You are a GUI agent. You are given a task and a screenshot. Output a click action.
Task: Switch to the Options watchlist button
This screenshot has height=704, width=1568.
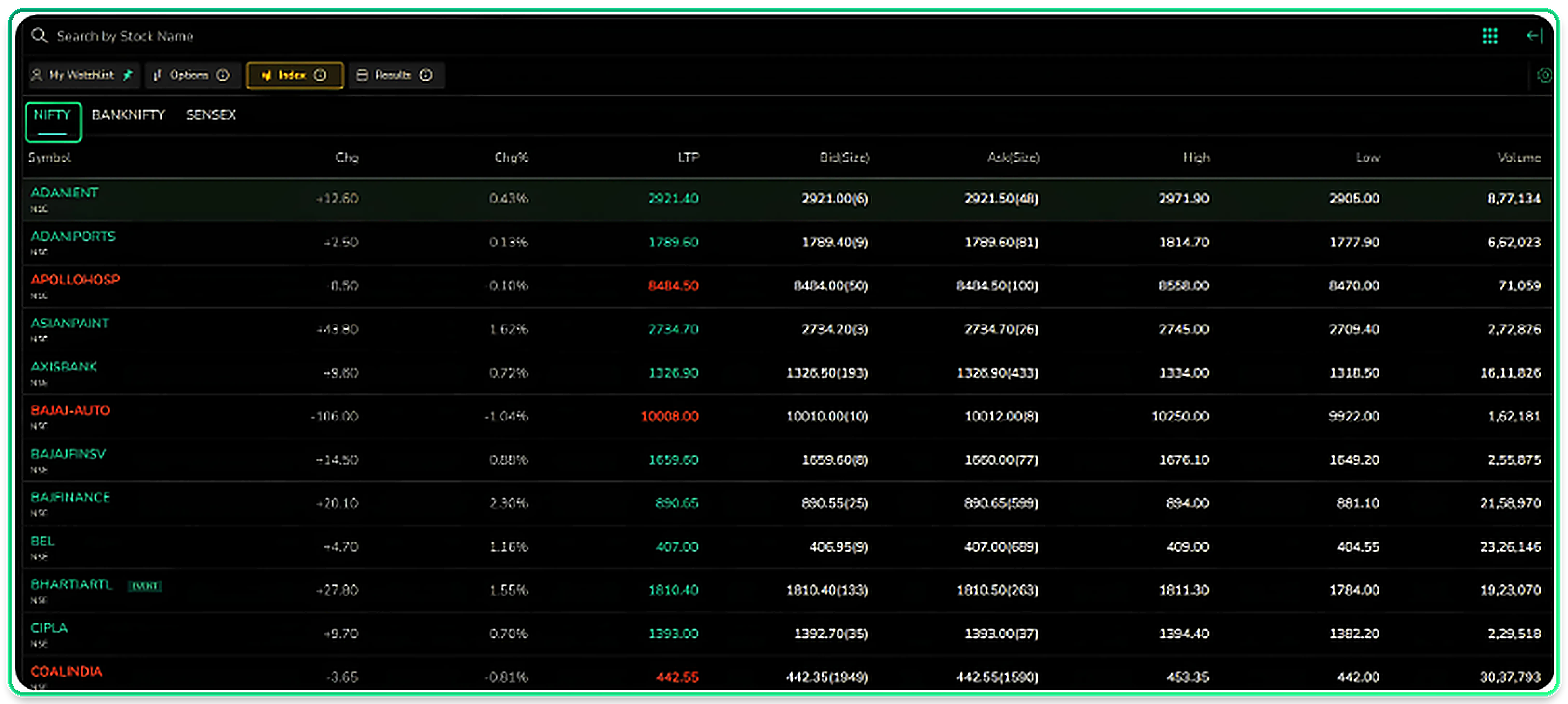(x=193, y=75)
